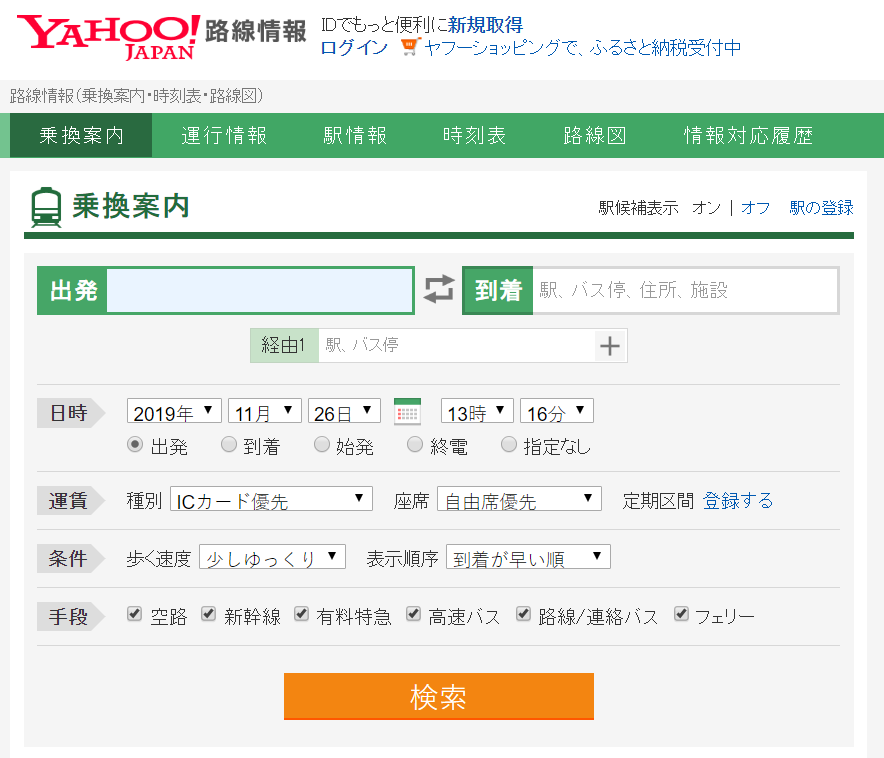Uncheck the 新幹線 checkbox

pos(209,614)
